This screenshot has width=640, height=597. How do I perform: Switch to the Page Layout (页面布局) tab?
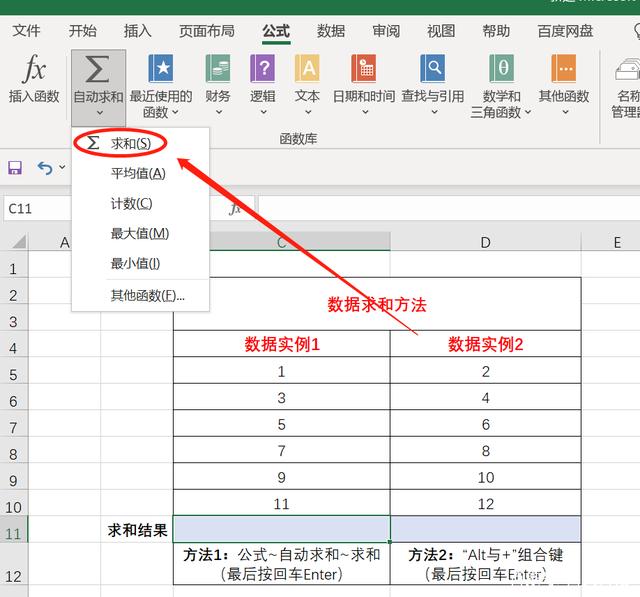tap(207, 31)
